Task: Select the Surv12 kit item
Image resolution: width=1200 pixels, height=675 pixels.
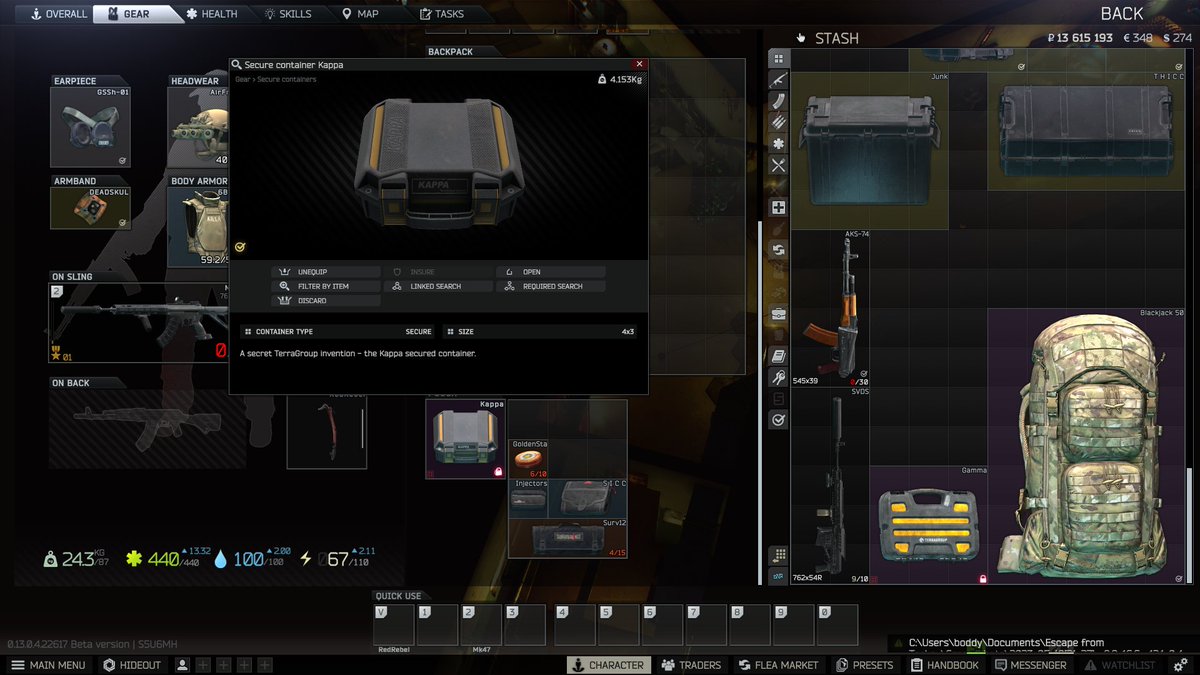Action: click(569, 537)
